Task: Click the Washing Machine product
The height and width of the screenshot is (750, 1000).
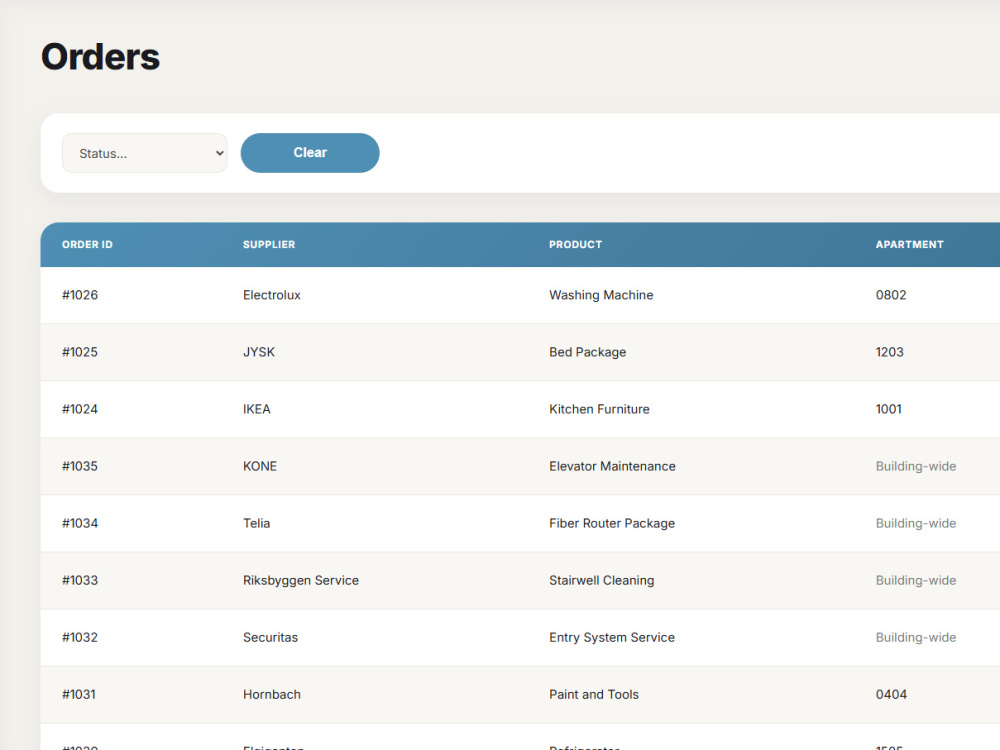Action: [601, 295]
